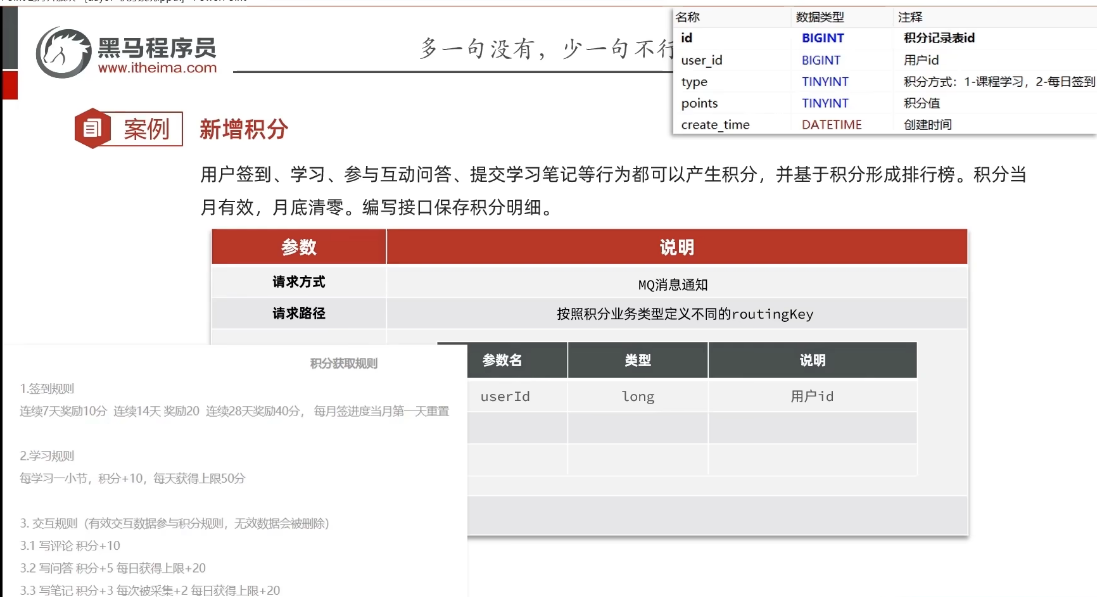The width and height of the screenshot is (1097, 597).
Task: Click the slide slogan 多一句没有 text
Action: [x=545, y=49]
